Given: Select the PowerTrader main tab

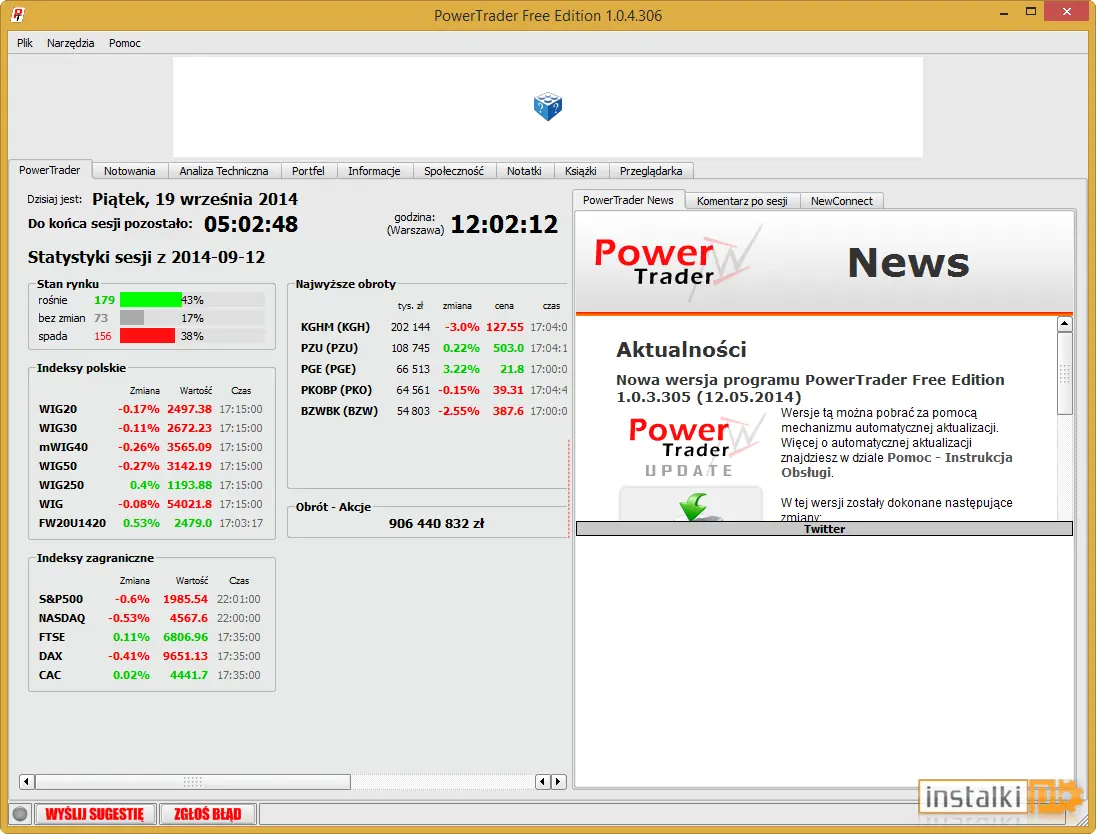Looking at the screenshot, I should coord(50,170).
